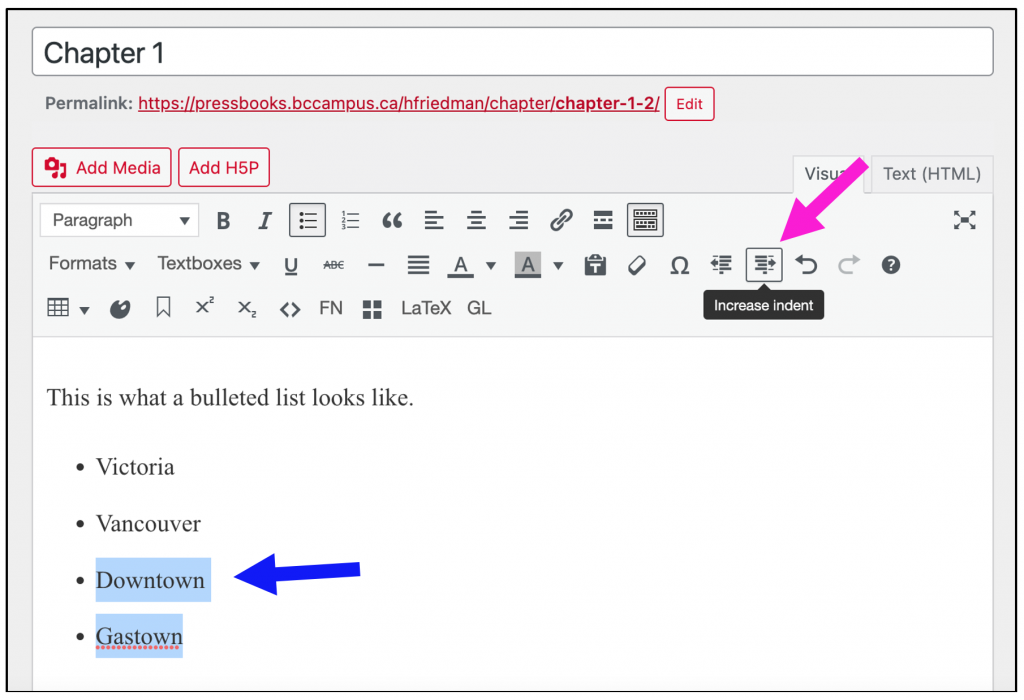Click the Decrease indent icon
Image resolution: width=1024 pixels, height=700 pixels.
(x=721, y=265)
